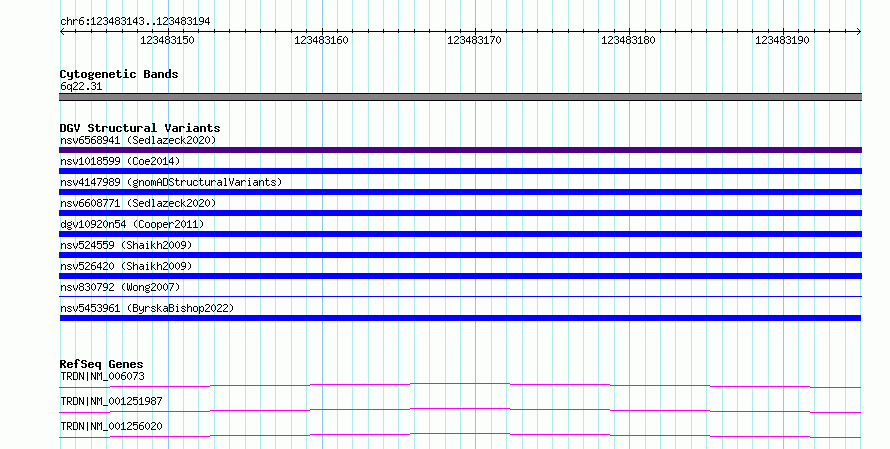Select the blue nsv5453961 variant bar
Screen dimensions: 890x449
[x=460, y=318]
